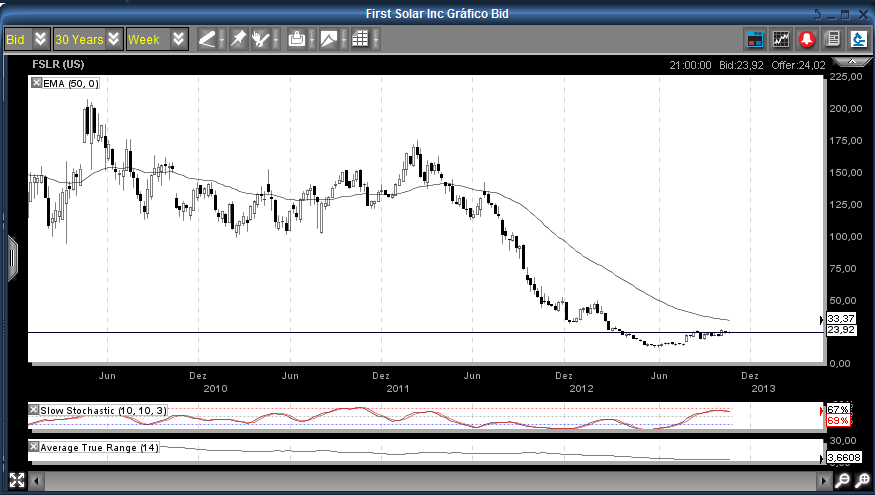Click the left side panel handle
This screenshot has height=495, width=875.
pos(12,259)
